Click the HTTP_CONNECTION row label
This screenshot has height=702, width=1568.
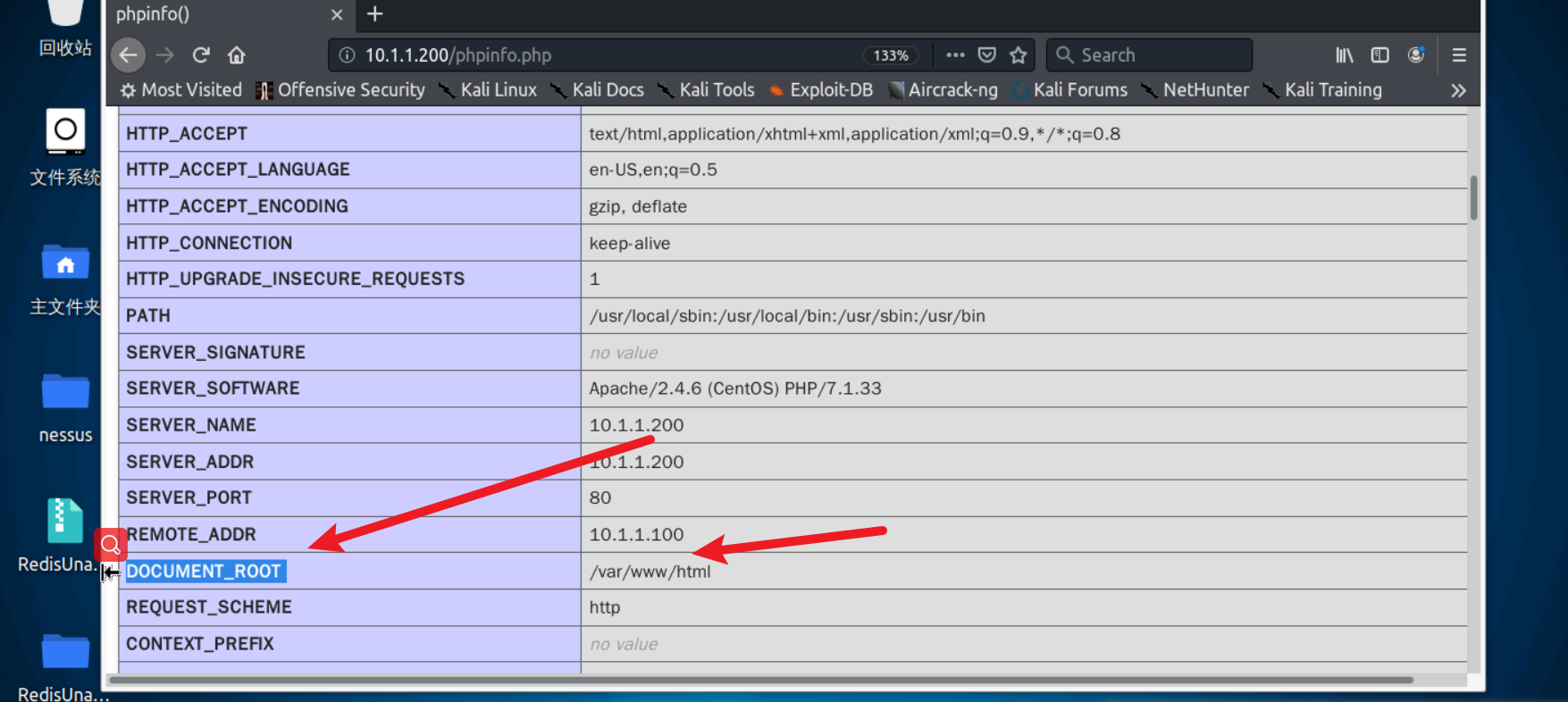click(209, 243)
